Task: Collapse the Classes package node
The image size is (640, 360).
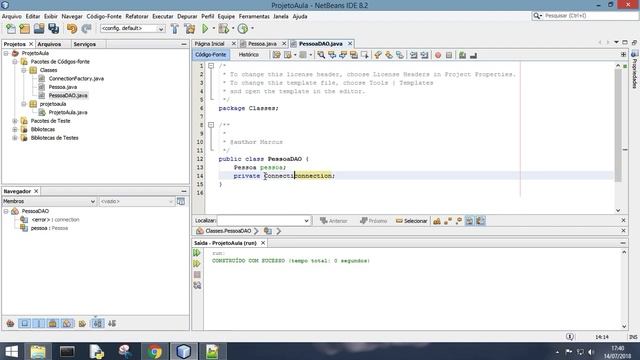Action: pyautogui.click(x=24, y=70)
